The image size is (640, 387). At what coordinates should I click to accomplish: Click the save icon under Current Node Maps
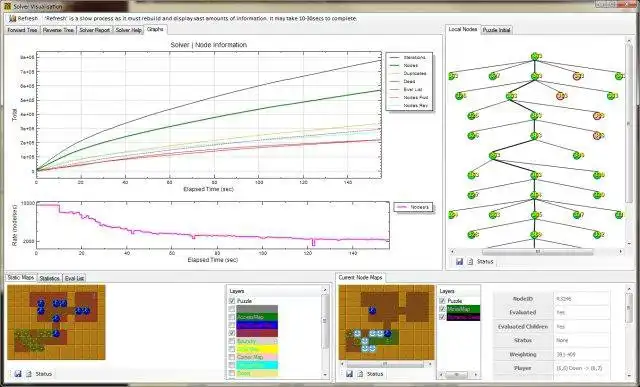pos(349,374)
